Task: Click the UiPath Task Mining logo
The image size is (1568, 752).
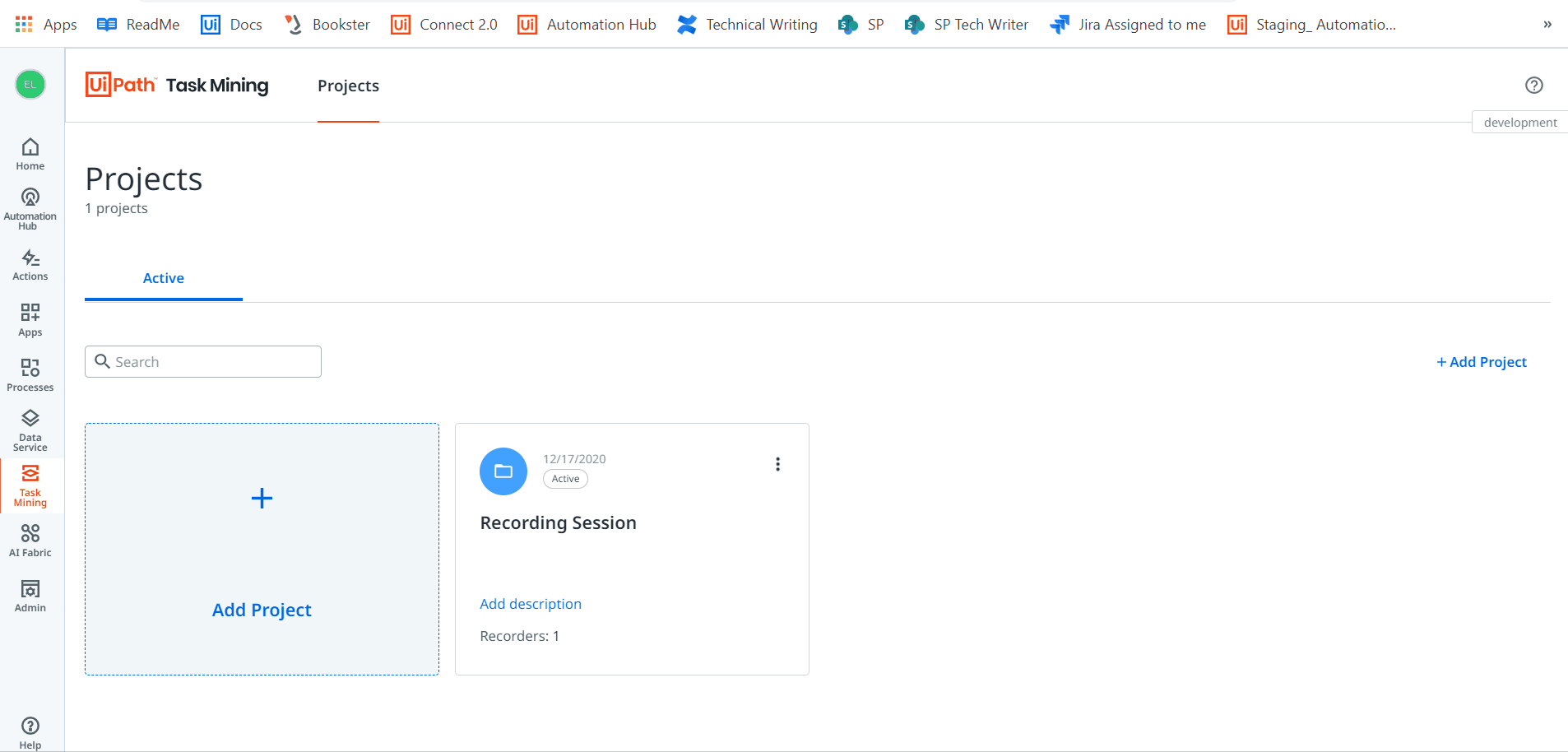Action: tap(177, 85)
